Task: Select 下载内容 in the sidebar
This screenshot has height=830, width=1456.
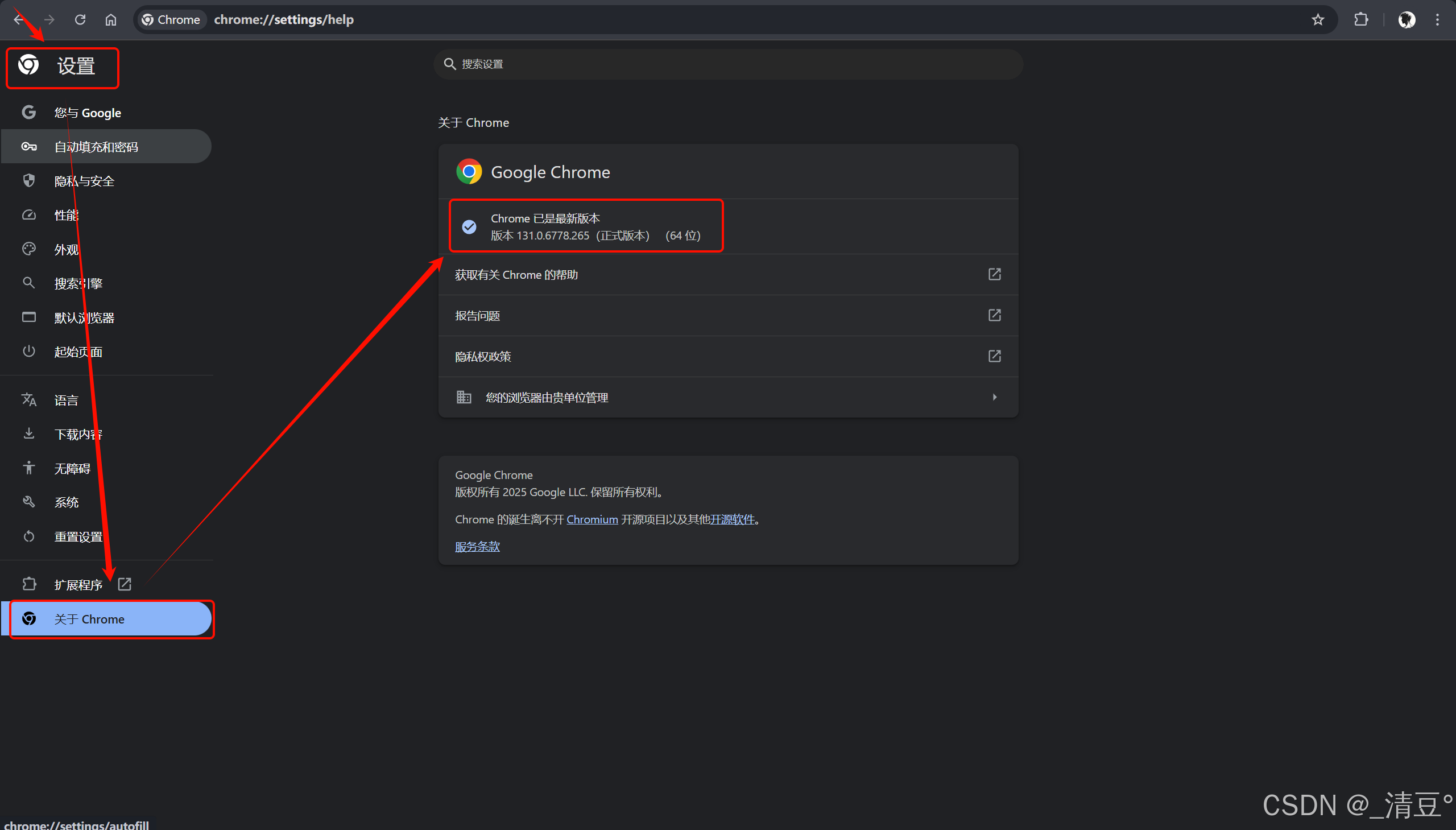Action: [x=106, y=435]
